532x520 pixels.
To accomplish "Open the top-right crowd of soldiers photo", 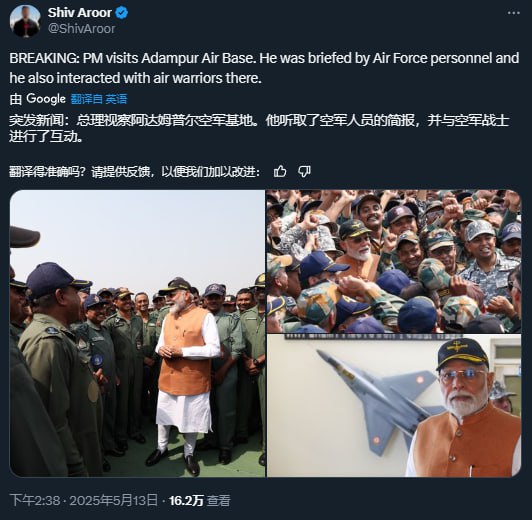I will (x=394, y=261).
